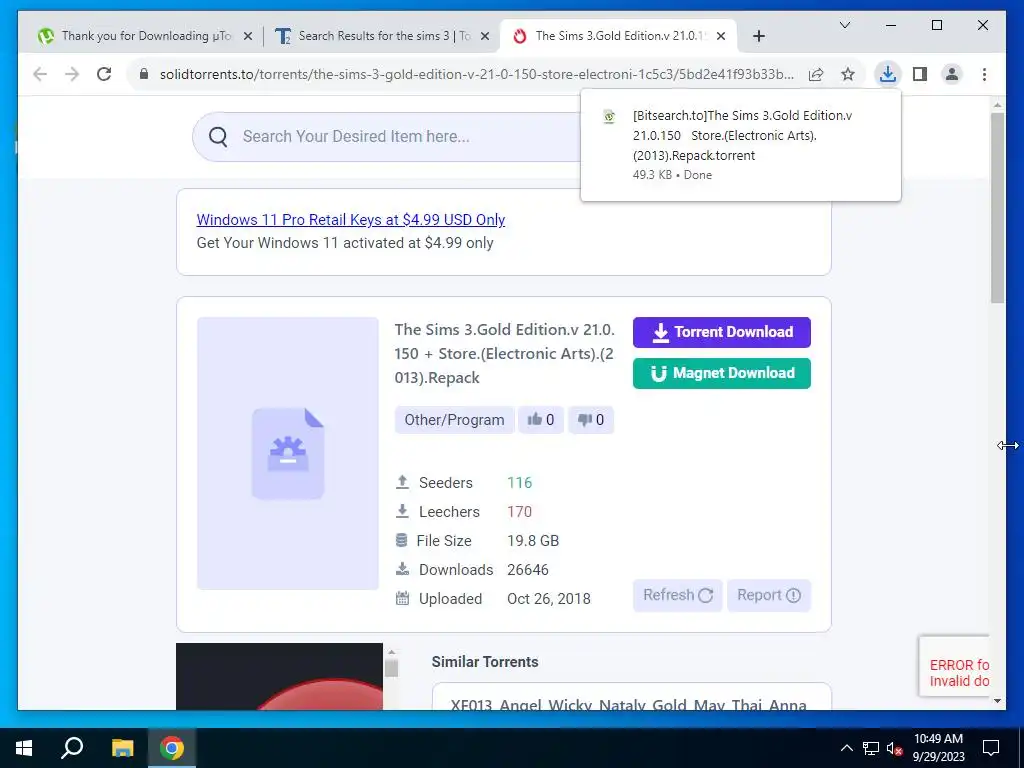The height and width of the screenshot is (768, 1024).
Task: Click the Uploaded calendar icon
Action: click(402, 598)
